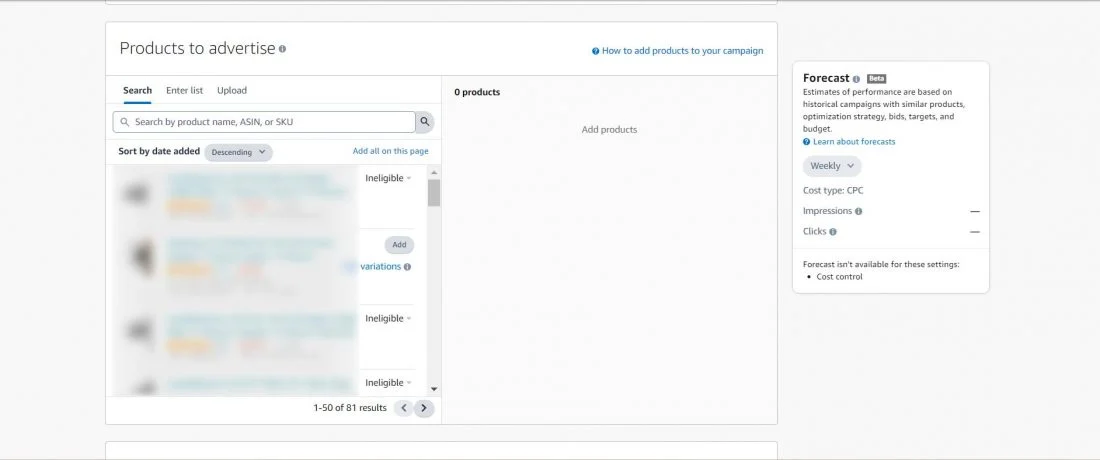Go to previous page of product results
1100x460 pixels.
click(x=403, y=408)
